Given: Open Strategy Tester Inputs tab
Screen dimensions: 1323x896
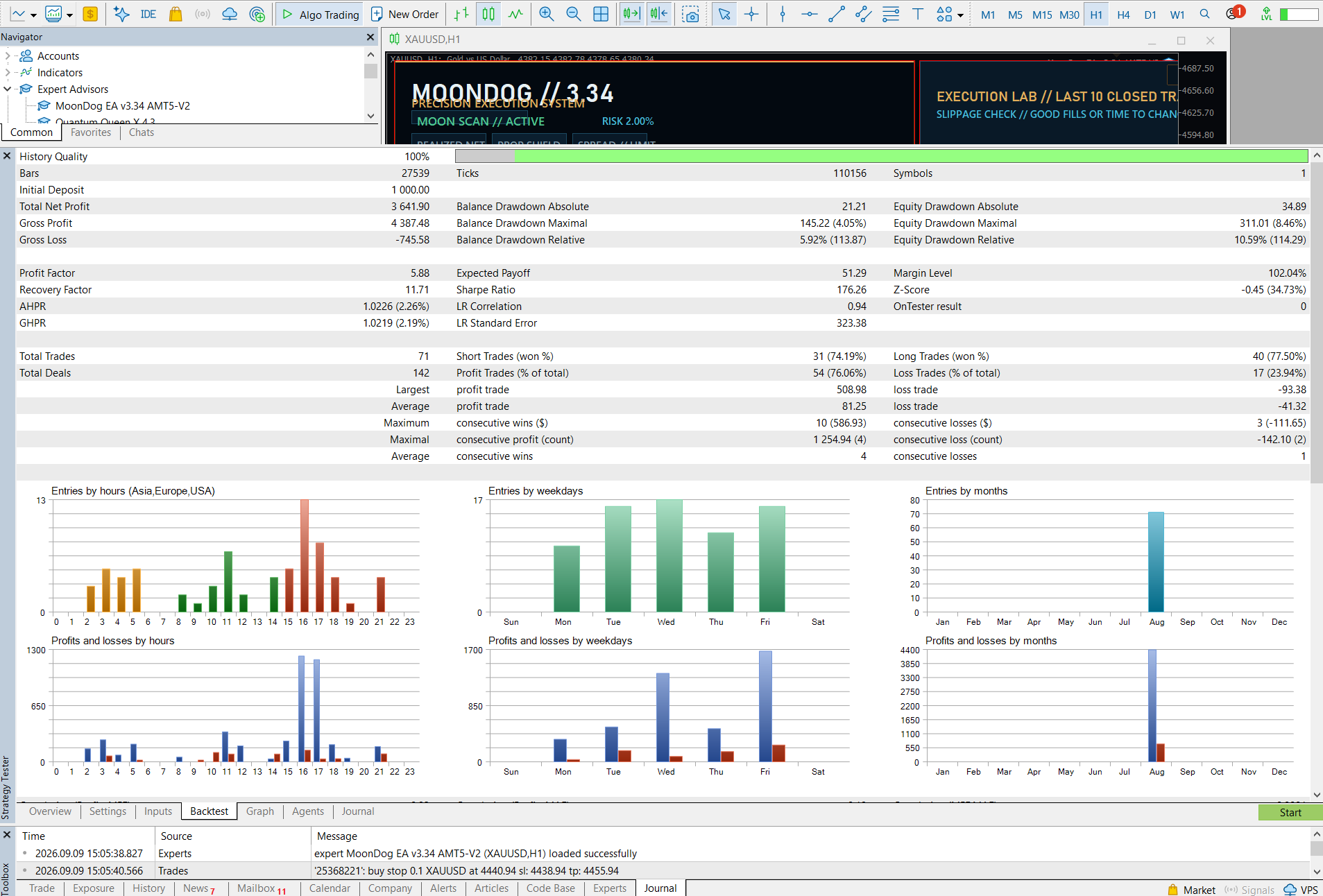Looking at the screenshot, I should point(158,811).
